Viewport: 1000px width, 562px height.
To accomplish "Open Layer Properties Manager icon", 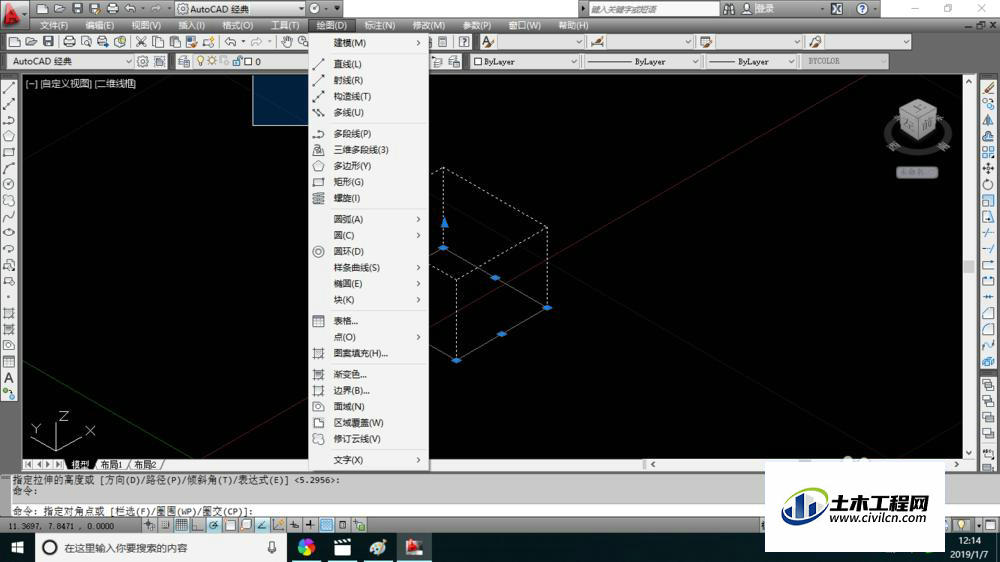I will coord(184,62).
